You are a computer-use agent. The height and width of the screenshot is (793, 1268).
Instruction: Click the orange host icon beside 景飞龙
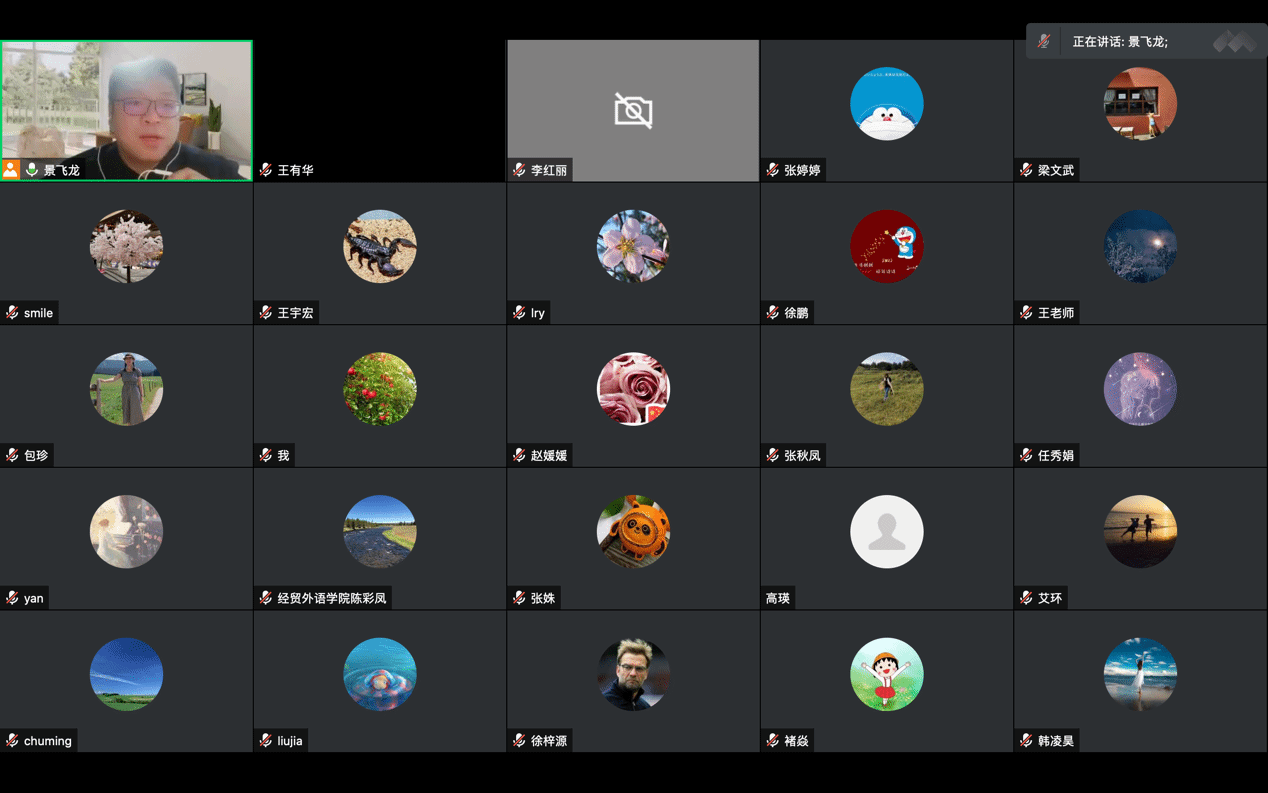coord(11,170)
